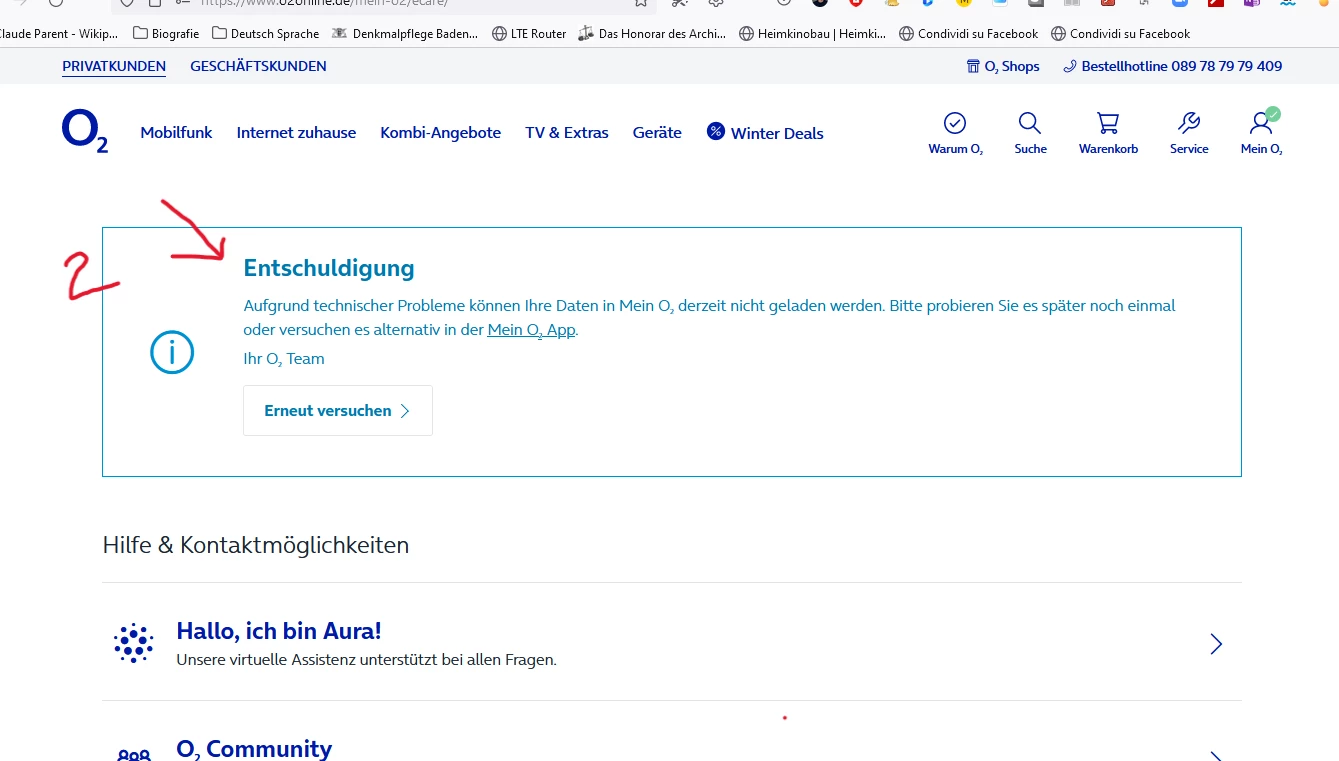The height and width of the screenshot is (761, 1339).
Task: Open the Service wrench menu
Action: [1189, 133]
